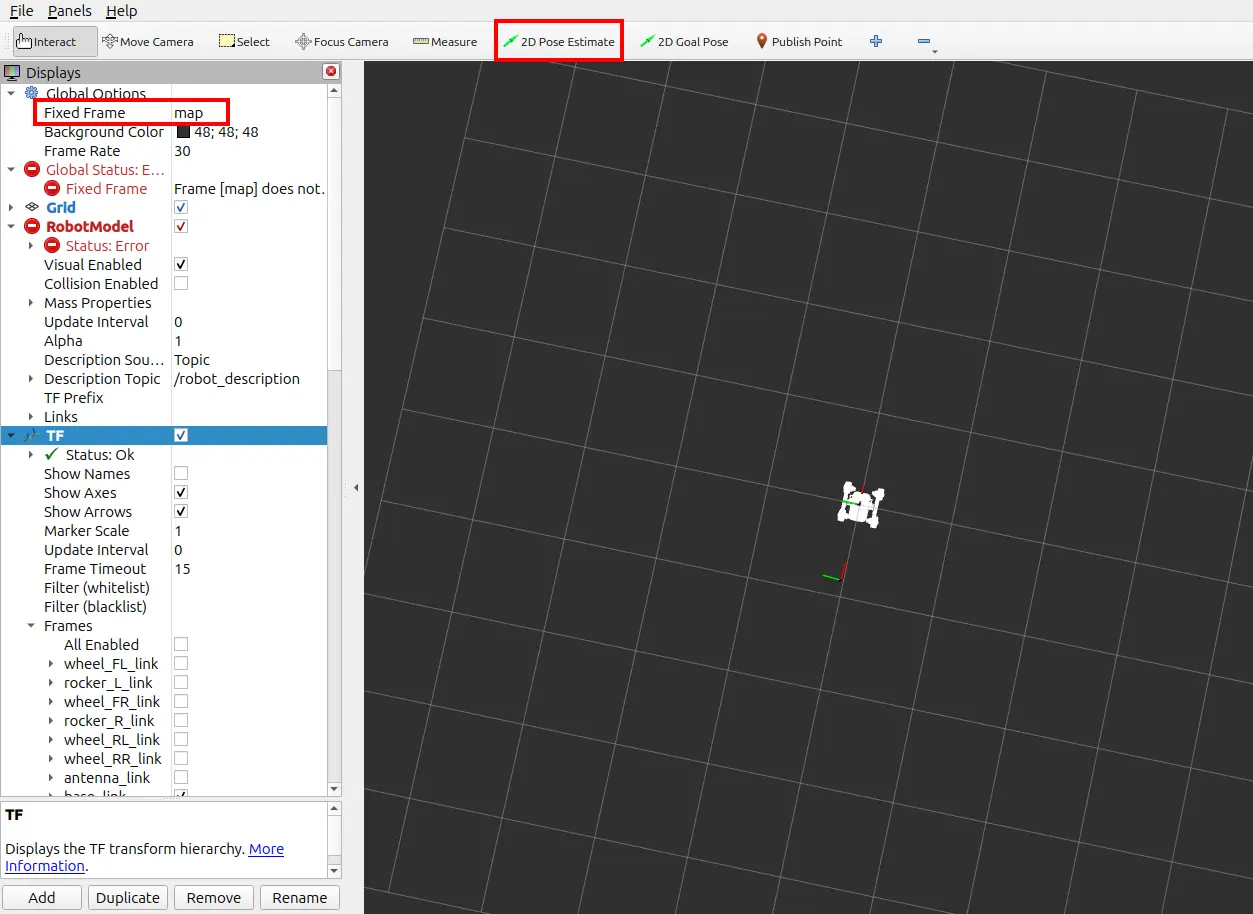Screen dimensions: 1253x914
Task: Open the Help menu
Action: tap(123, 11)
